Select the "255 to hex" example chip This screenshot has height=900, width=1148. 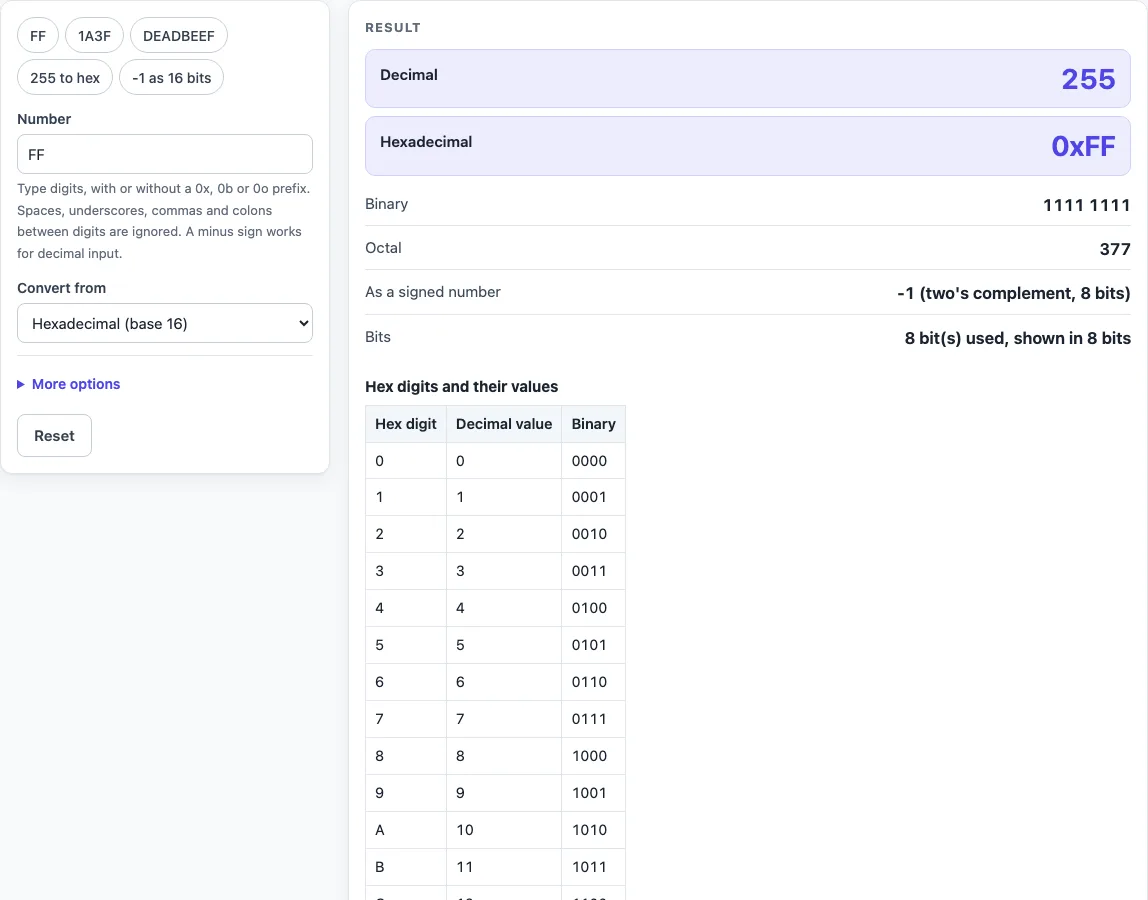65,78
